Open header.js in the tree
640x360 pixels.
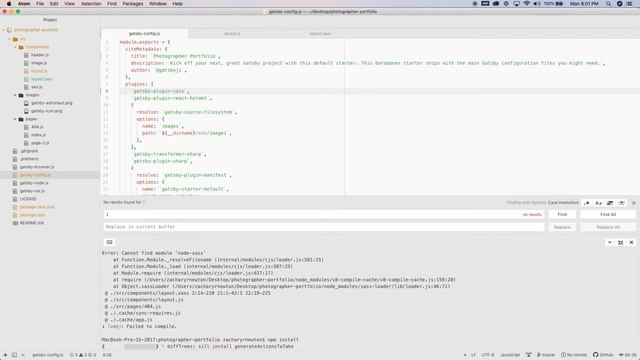point(40,55)
